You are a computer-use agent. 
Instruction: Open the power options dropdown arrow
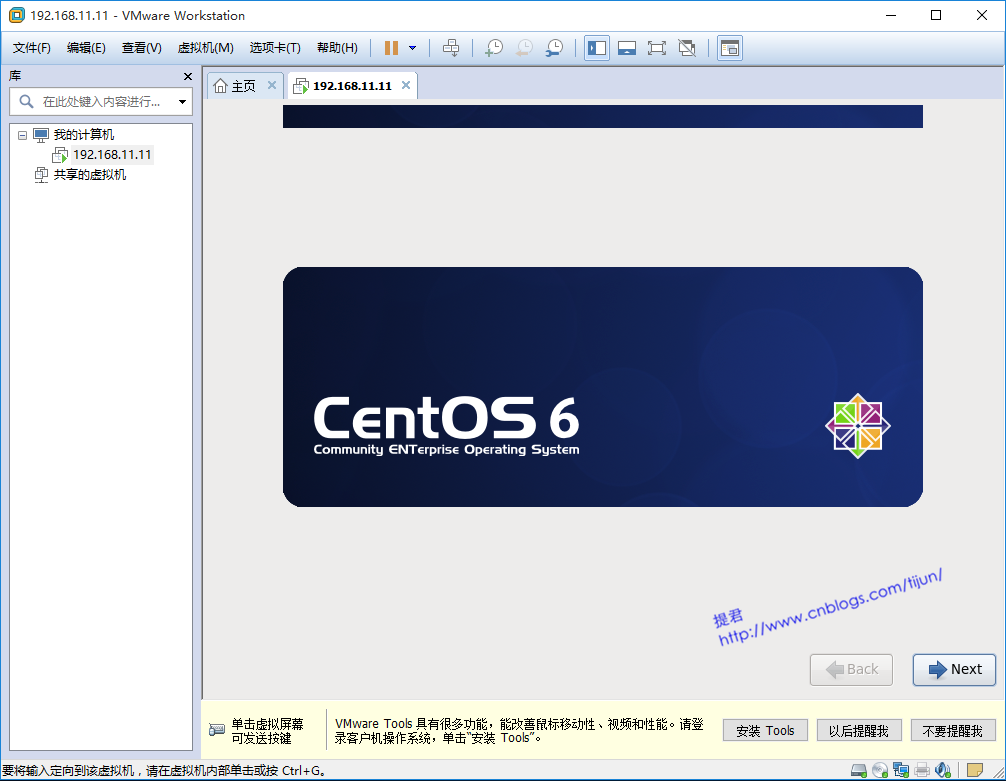pos(413,48)
